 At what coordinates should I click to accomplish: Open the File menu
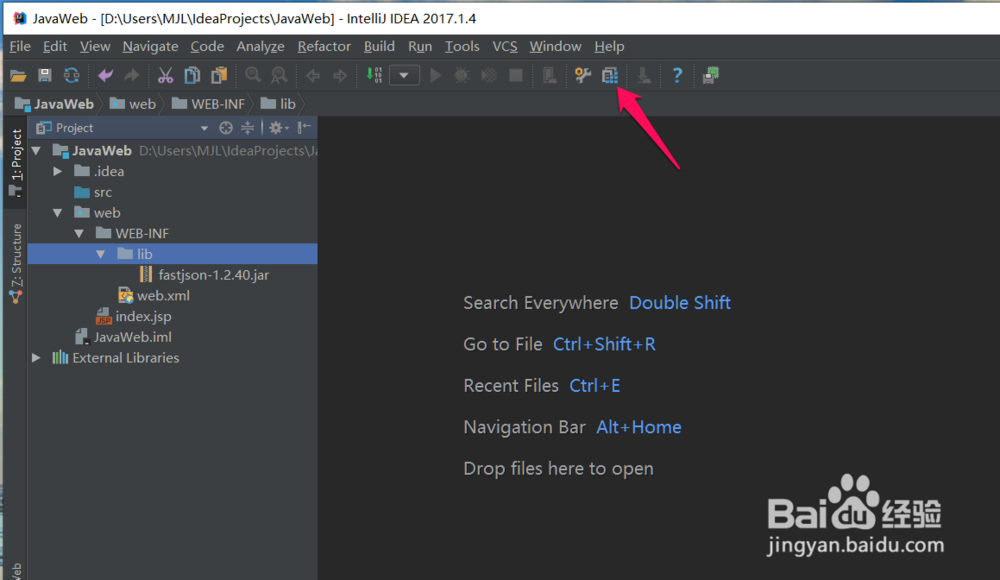pos(20,47)
